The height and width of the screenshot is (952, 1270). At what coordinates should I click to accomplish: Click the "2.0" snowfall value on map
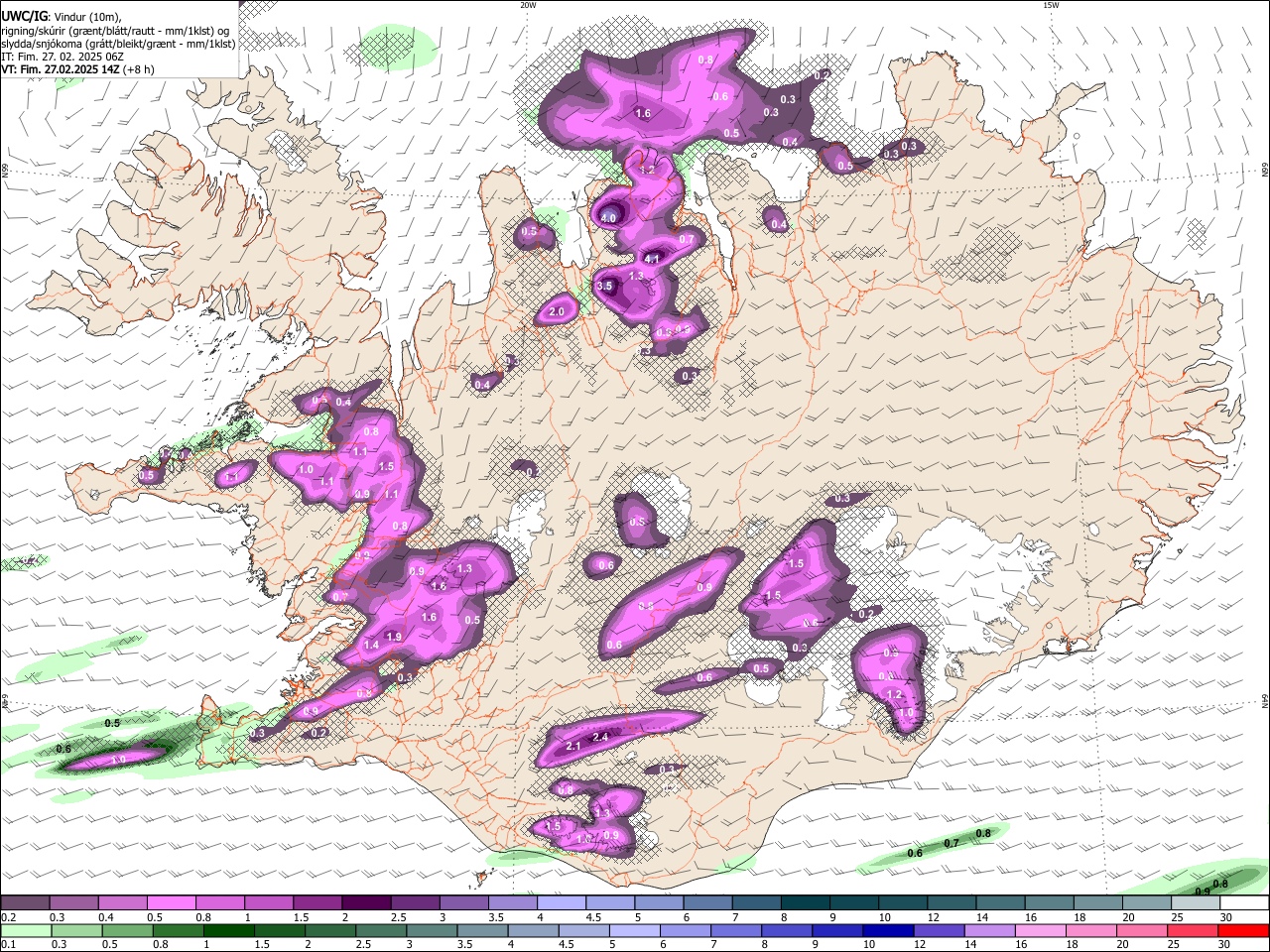pyautogui.click(x=557, y=311)
